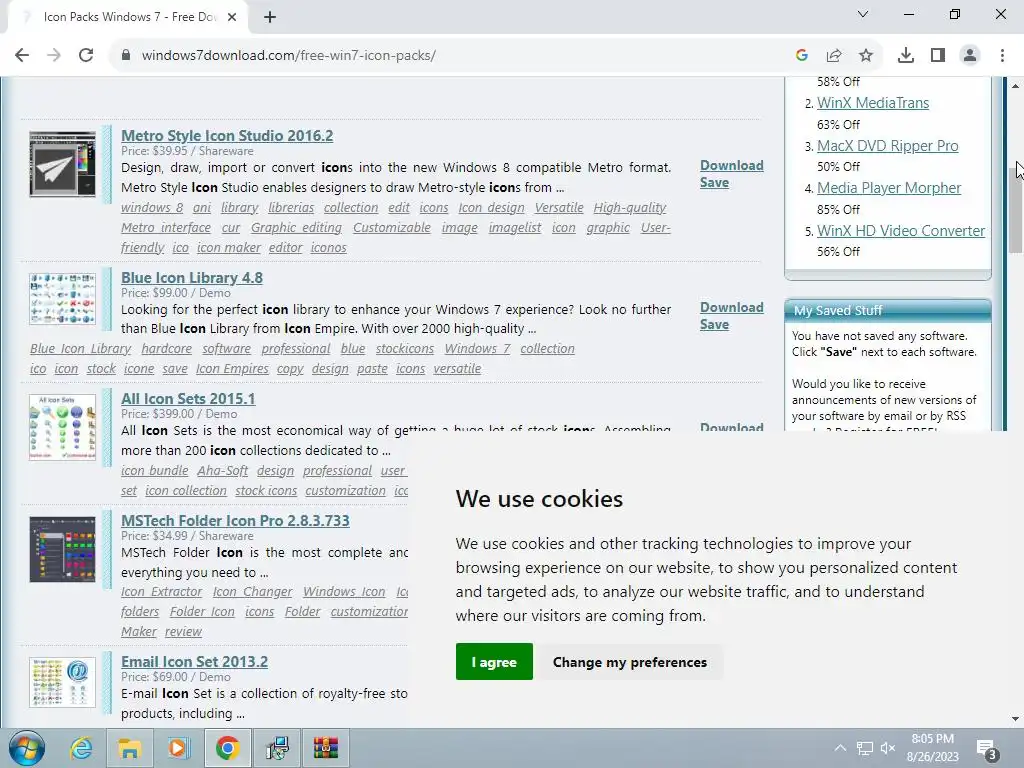Viewport: 1024px width, 768px height.
Task: Click Change my preferences button
Action: point(630,662)
